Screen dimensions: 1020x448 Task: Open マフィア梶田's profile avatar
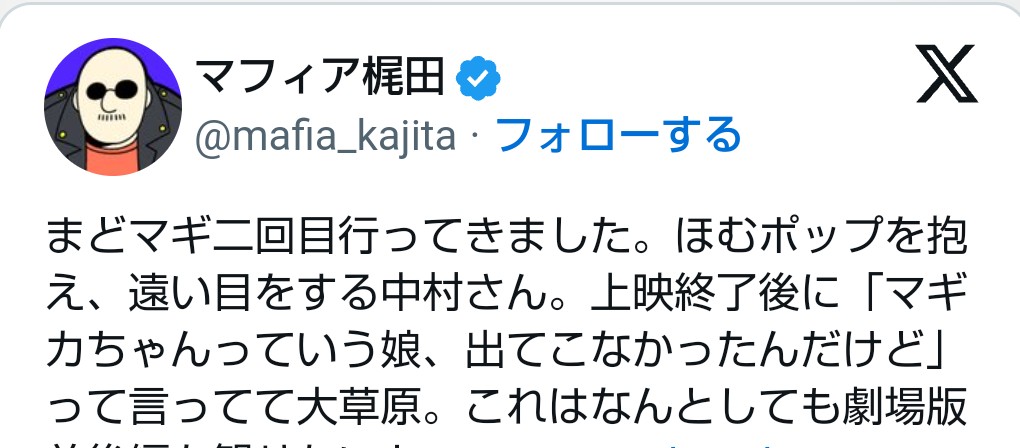pos(111,107)
